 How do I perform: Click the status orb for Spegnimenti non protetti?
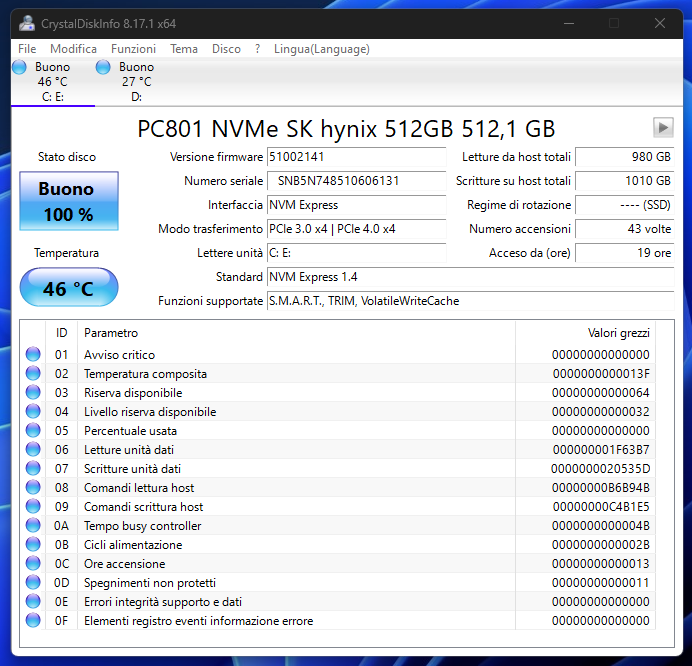click(x=33, y=582)
